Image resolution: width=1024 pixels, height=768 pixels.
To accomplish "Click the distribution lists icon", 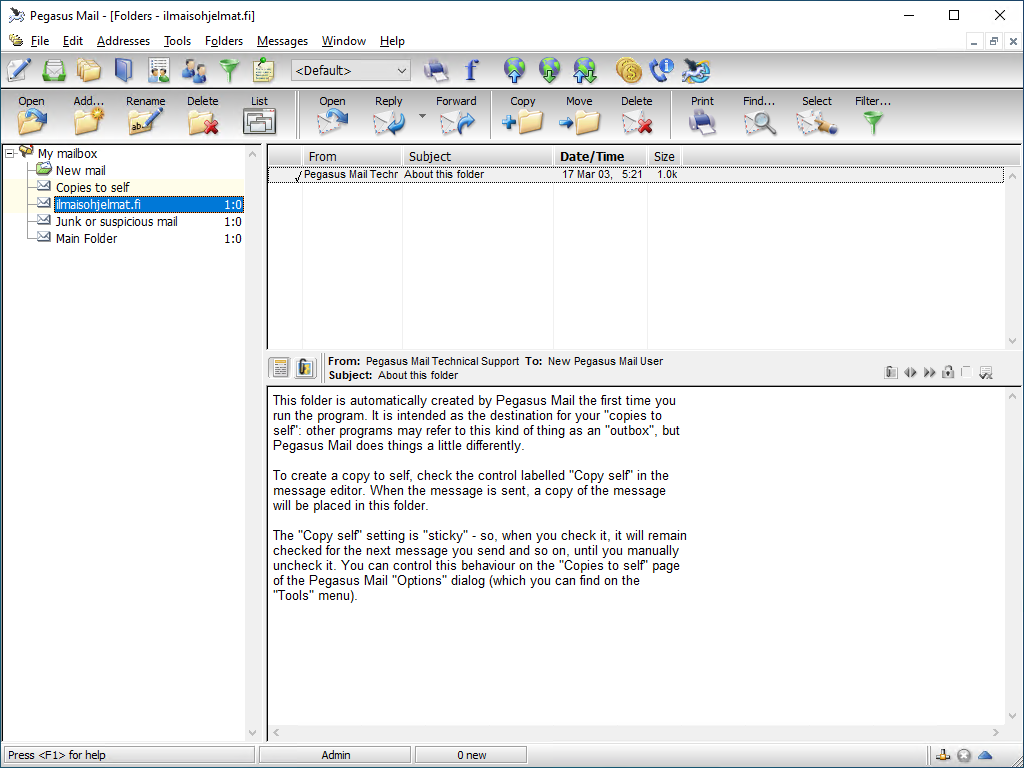I will (x=159, y=70).
